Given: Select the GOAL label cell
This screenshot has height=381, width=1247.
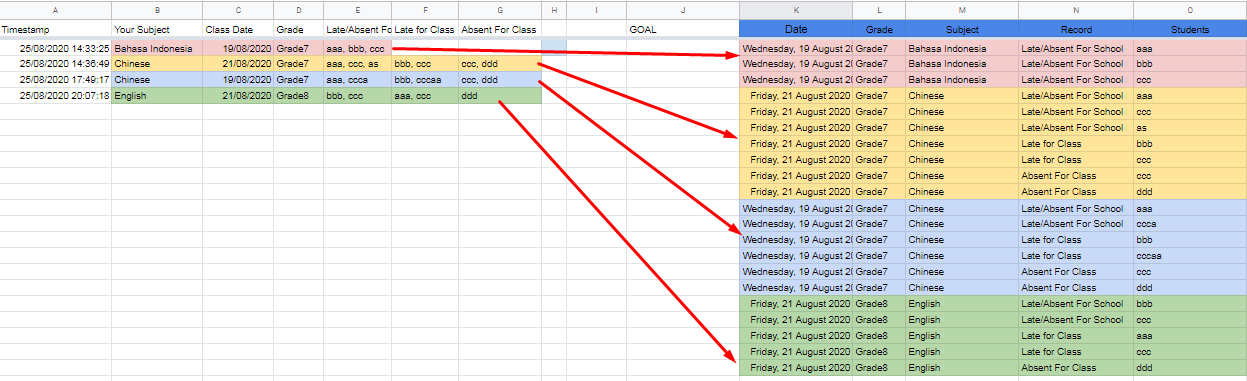Looking at the screenshot, I should (682, 29).
